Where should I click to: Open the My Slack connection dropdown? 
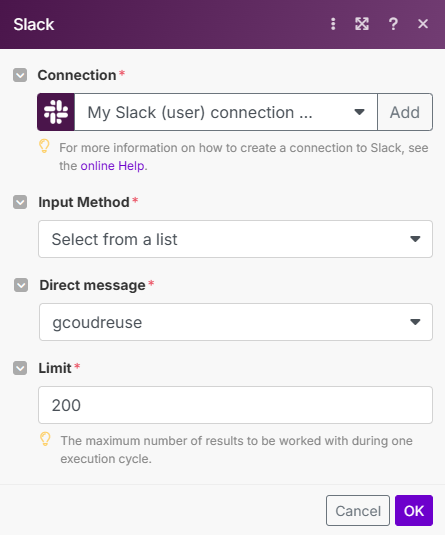point(226,112)
